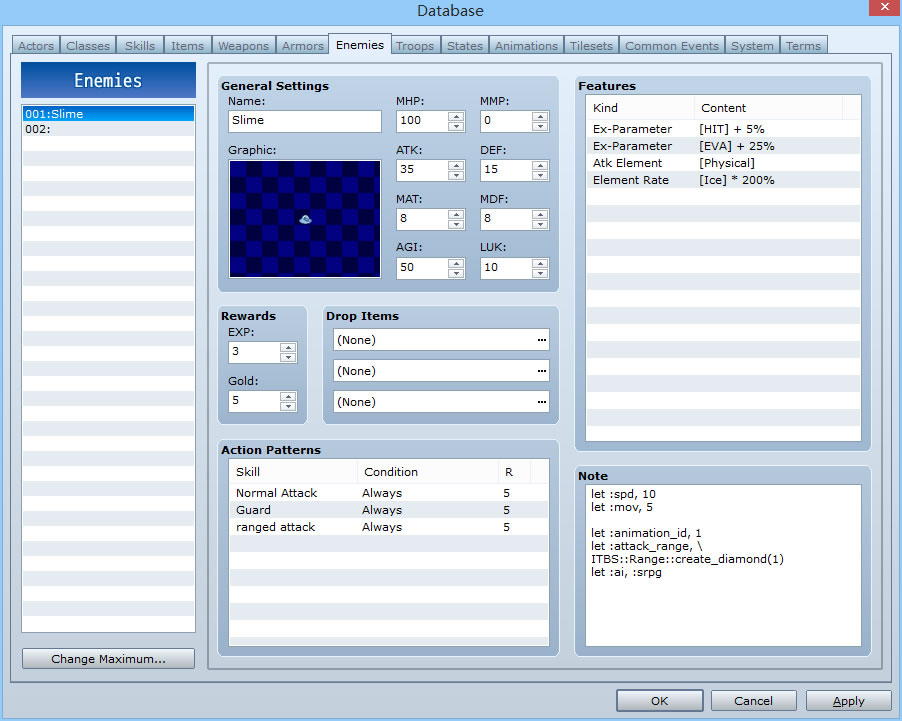This screenshot has width=902, height=721.
Task: Click the ATK value field showing 35
Action: [423, 170]
